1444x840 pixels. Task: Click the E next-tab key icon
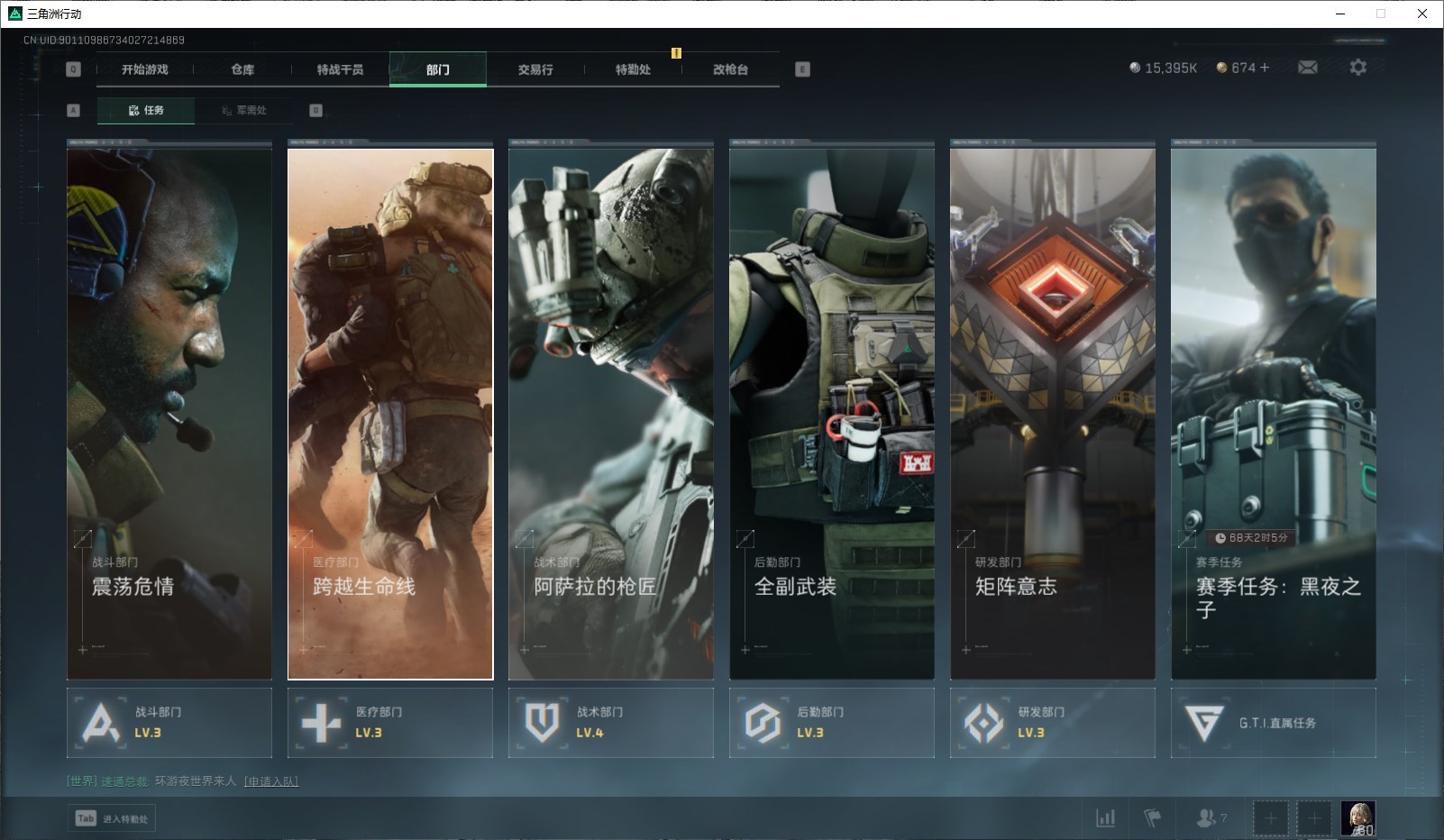[802, 69]
